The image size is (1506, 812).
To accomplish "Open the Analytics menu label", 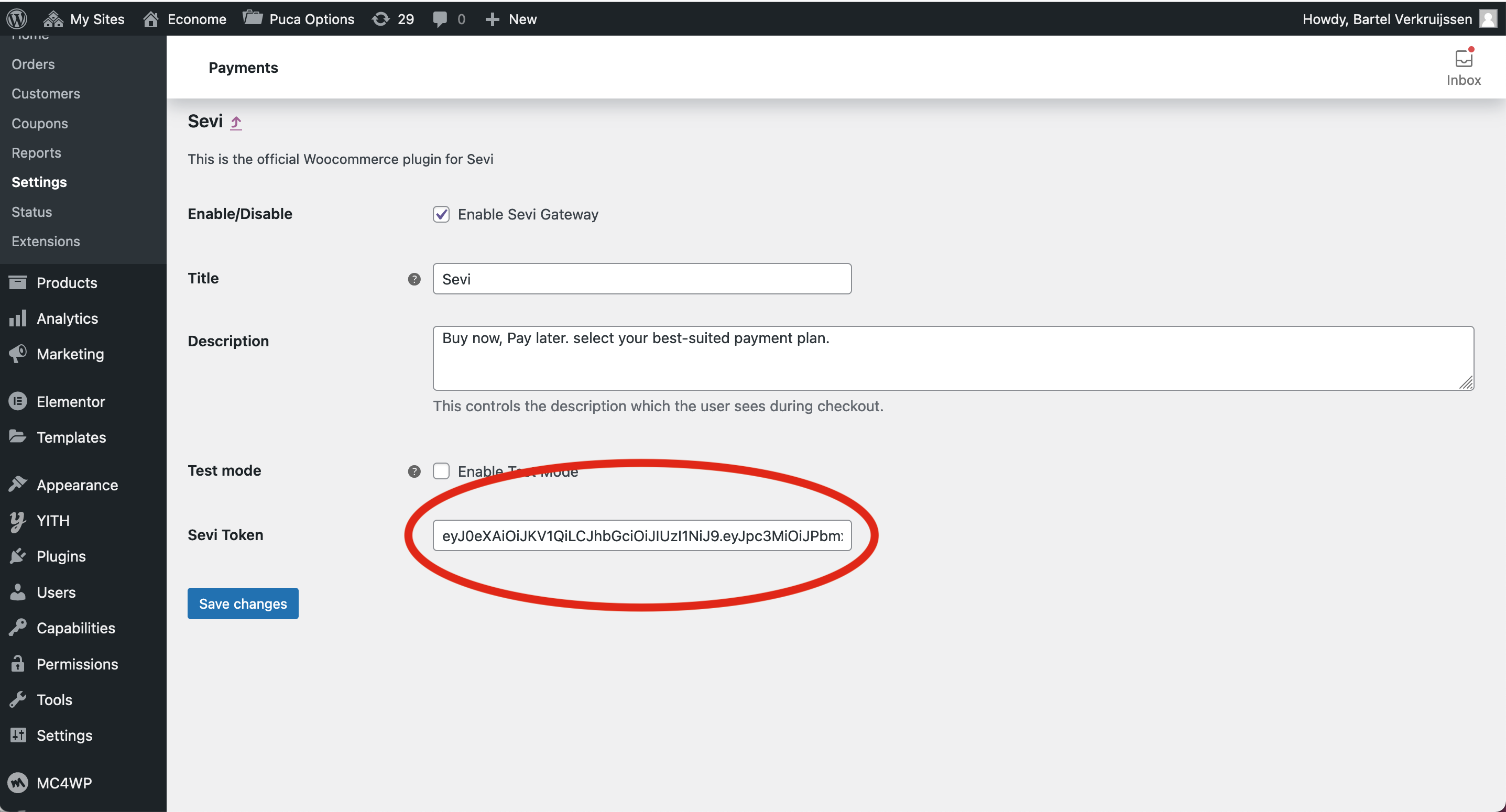I will pyautogui.click(x=67, y=319).
